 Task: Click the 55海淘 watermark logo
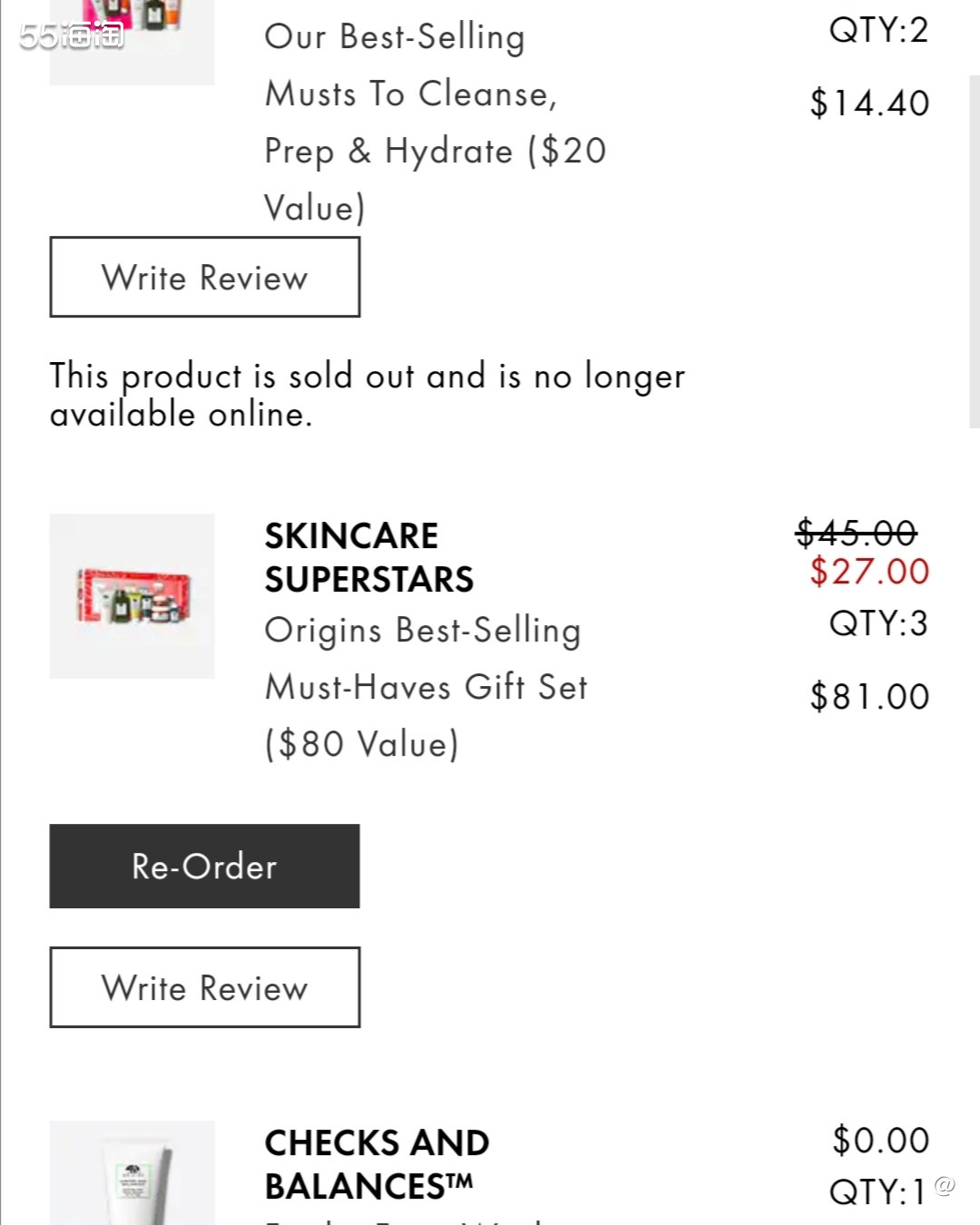[x=72, y=35]
